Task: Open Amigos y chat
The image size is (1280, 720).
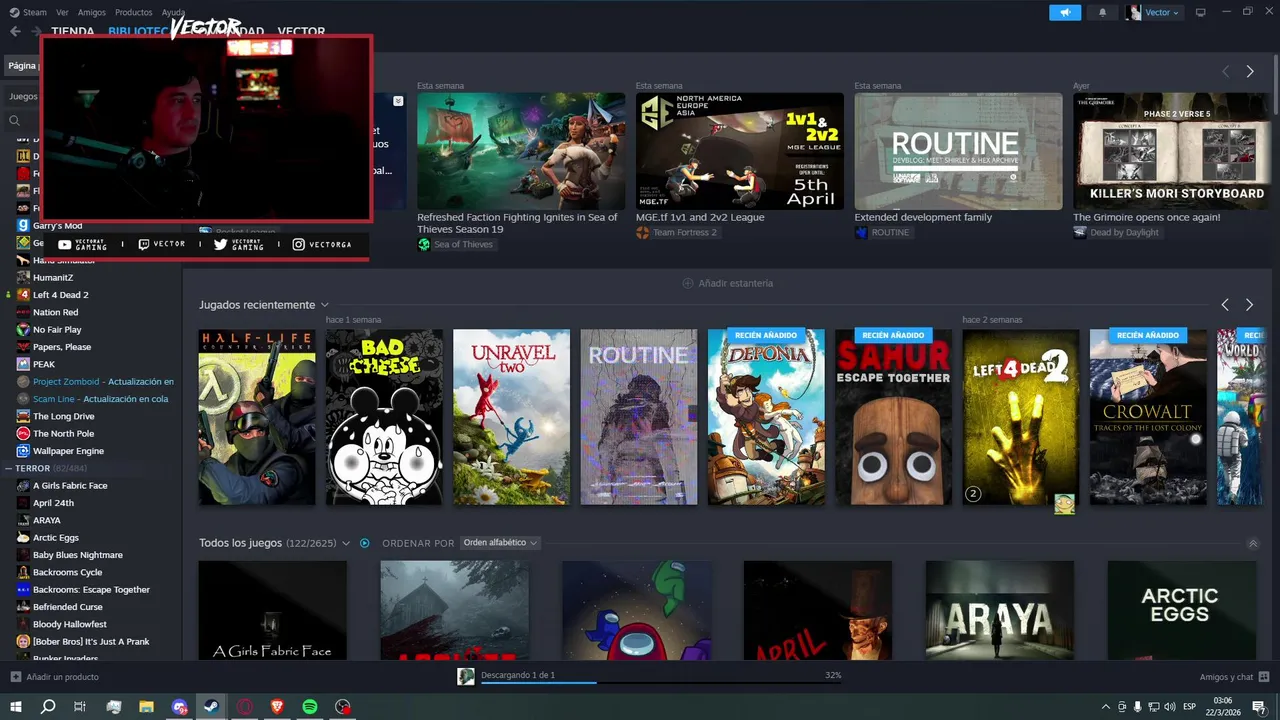Action: pyautogui.click(x=1233, y=677)
